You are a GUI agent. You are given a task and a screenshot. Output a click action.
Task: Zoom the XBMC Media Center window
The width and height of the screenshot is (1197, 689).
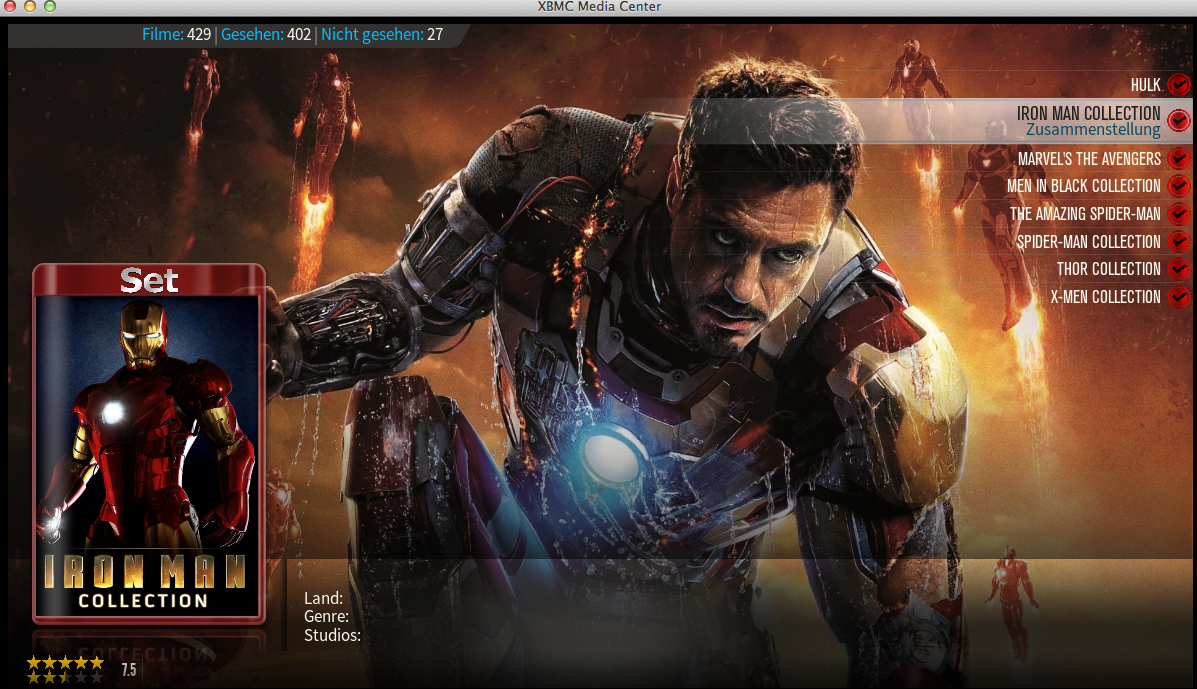(x=50, y=6)
